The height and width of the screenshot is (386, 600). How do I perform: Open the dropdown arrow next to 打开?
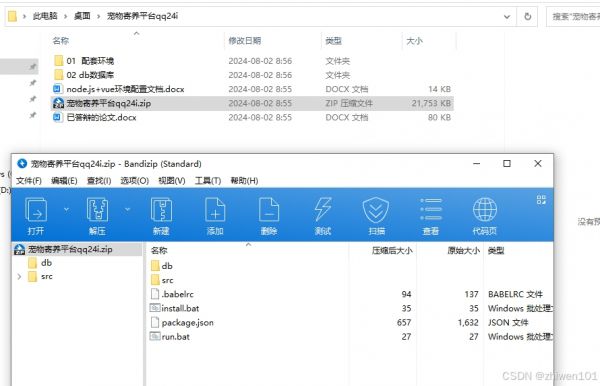tap(66, 209)
